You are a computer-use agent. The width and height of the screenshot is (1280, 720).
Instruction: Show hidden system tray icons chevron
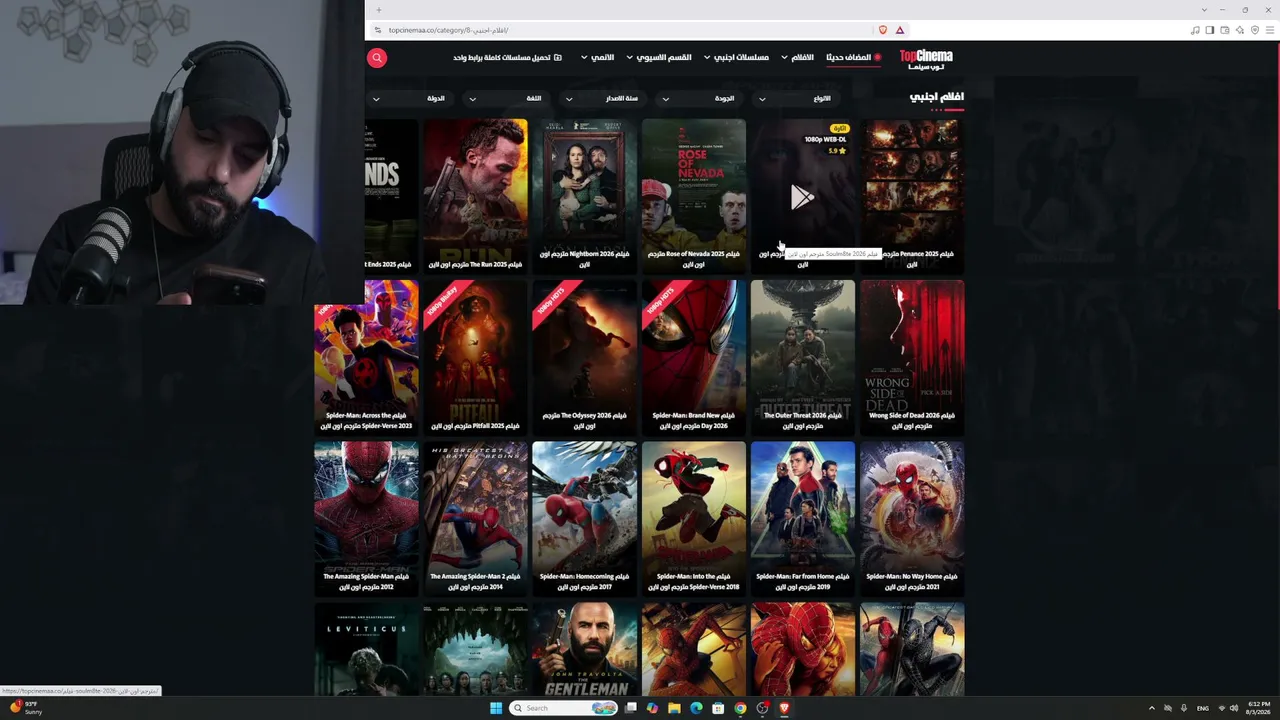1151,708
